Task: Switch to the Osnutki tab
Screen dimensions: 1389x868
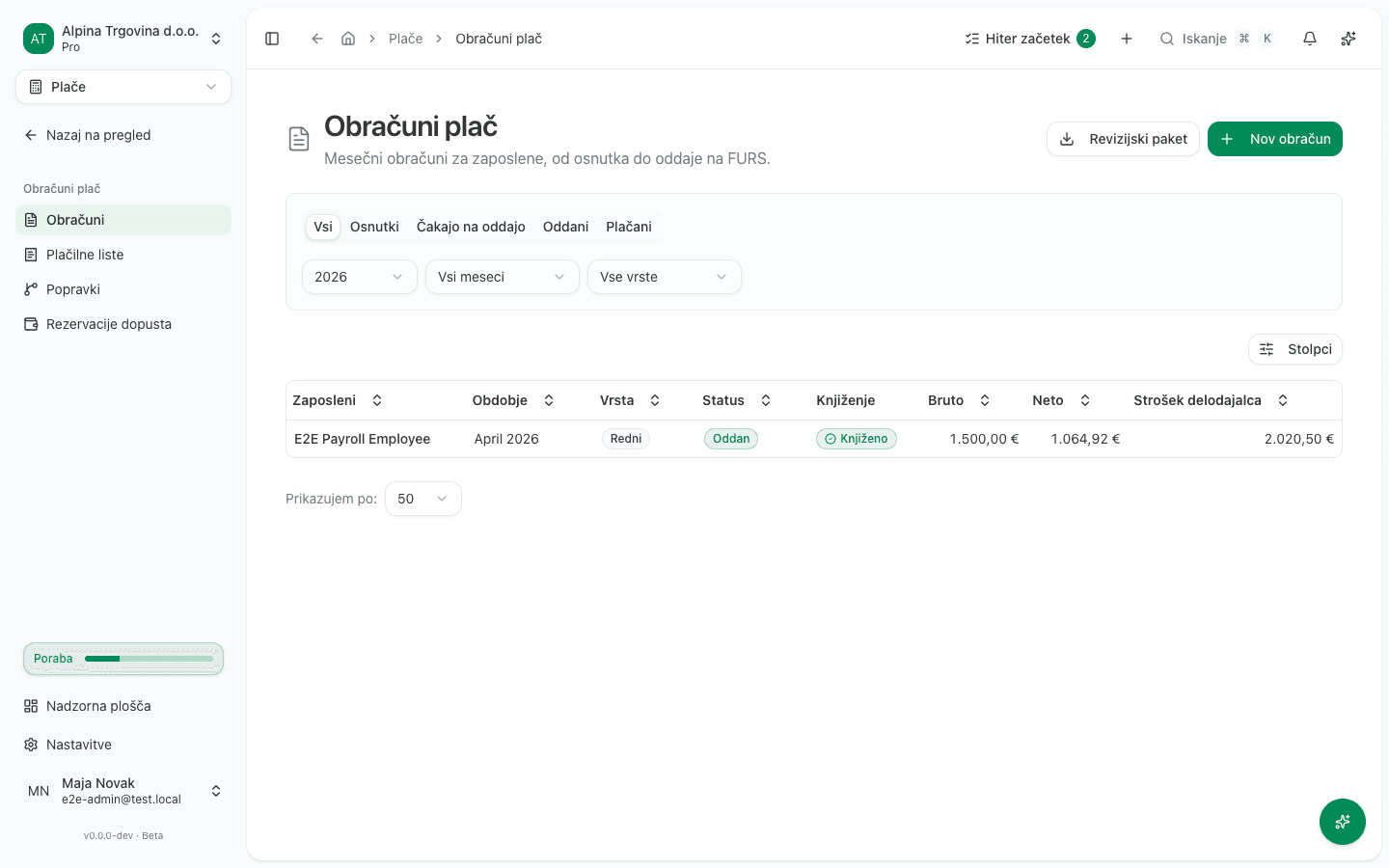Action: [x=374, y=227]
